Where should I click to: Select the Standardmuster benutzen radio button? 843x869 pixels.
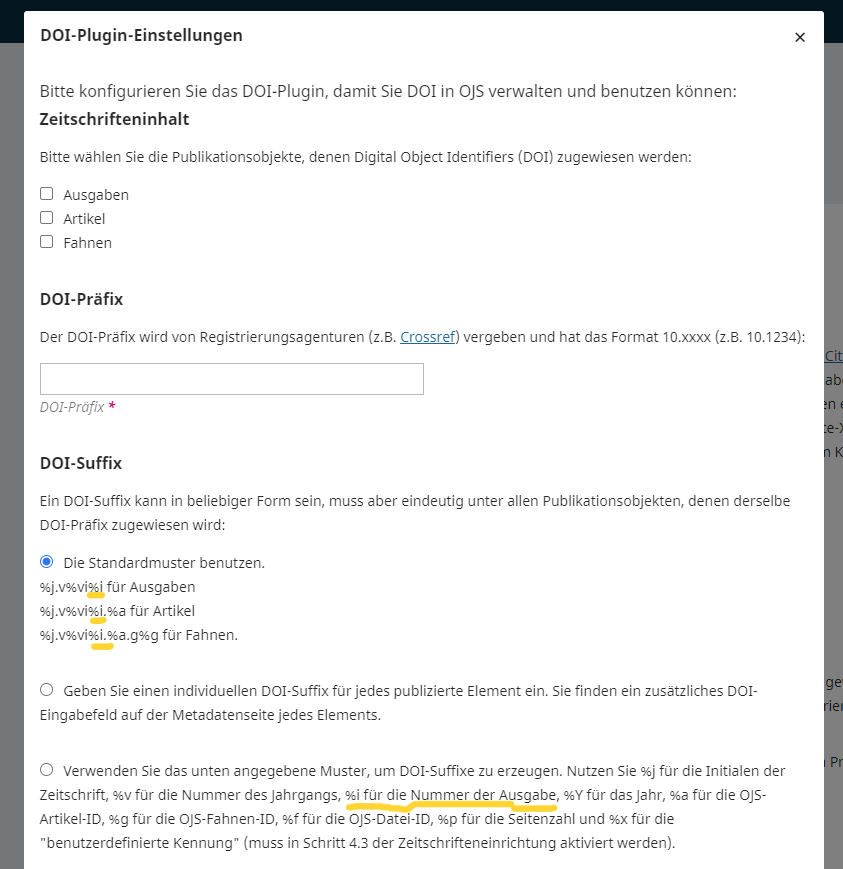click(x=46, y=562)
